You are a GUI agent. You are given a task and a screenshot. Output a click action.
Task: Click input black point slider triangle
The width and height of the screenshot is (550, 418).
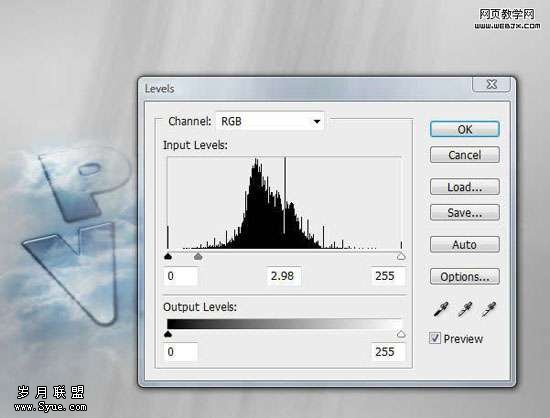168,256
